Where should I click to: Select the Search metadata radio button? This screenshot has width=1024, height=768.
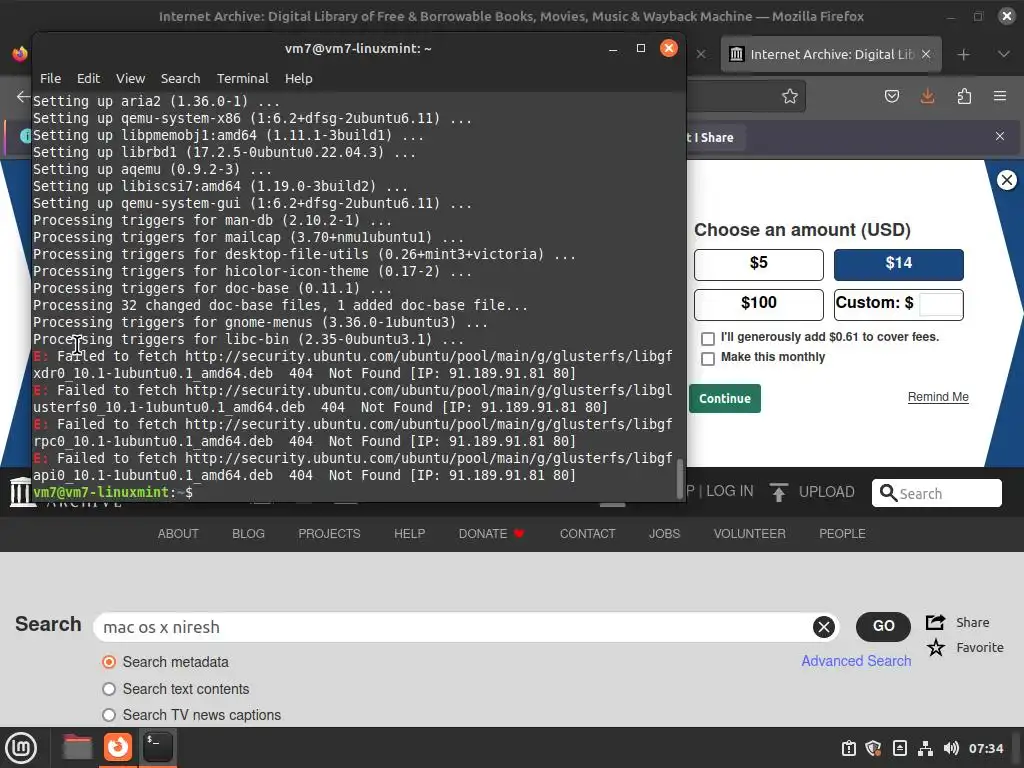click(109, 662)
